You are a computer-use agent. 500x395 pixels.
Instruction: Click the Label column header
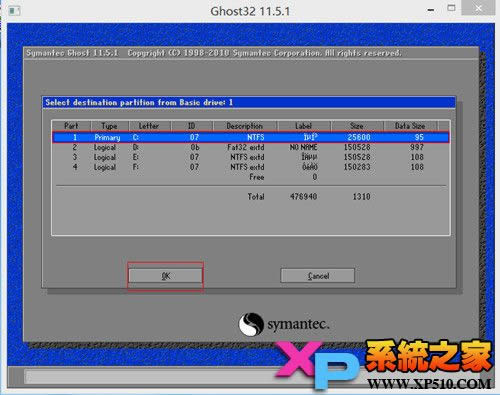tap(304, 126)
